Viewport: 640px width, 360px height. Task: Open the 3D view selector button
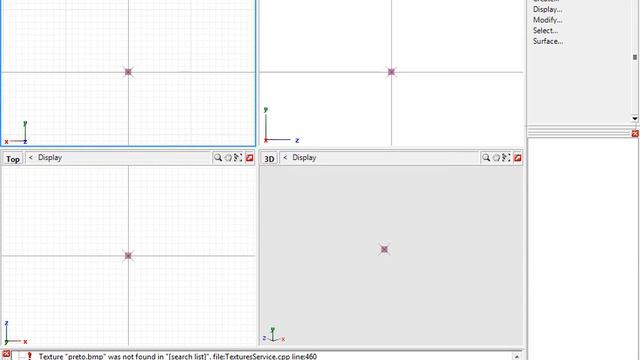tap(269, 158)
